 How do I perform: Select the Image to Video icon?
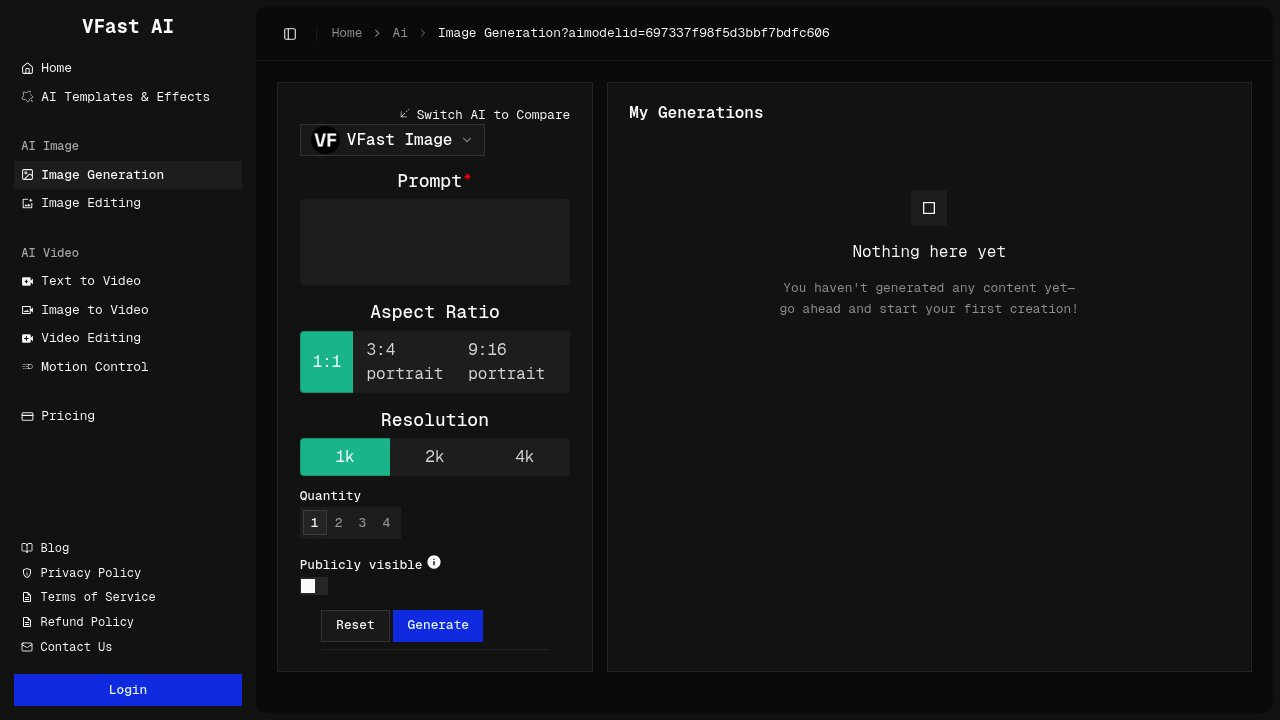point(26,310)
